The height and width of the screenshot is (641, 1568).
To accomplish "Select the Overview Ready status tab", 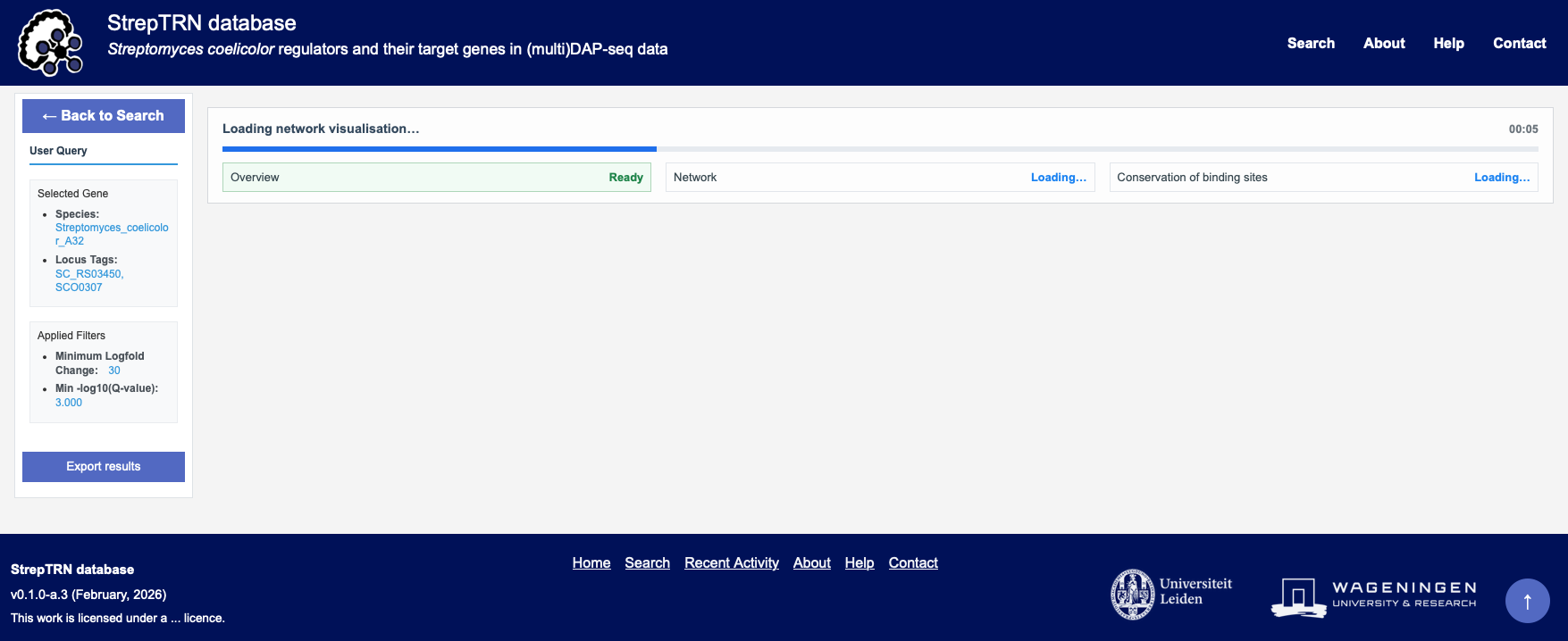I will point(437,178).
